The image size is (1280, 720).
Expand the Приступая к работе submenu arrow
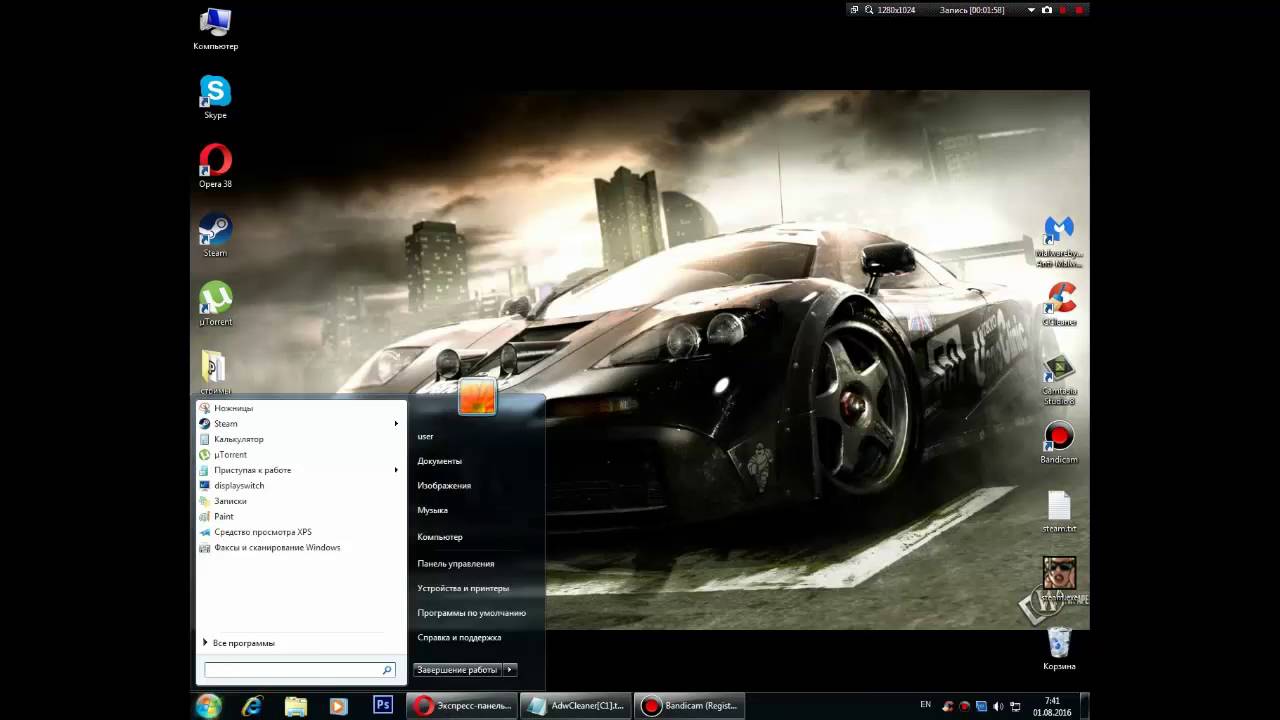[396, 470]
